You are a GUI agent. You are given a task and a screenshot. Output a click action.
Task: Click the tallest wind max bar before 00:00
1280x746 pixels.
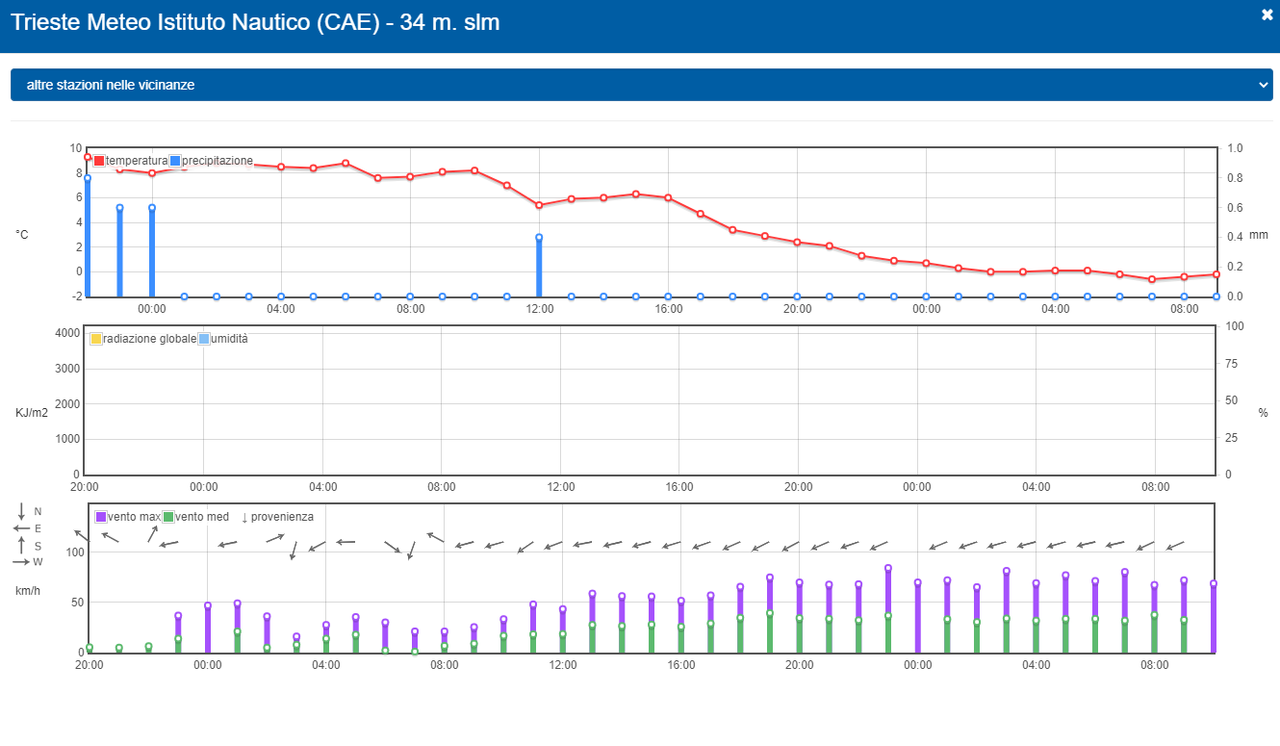pos(888,610)
